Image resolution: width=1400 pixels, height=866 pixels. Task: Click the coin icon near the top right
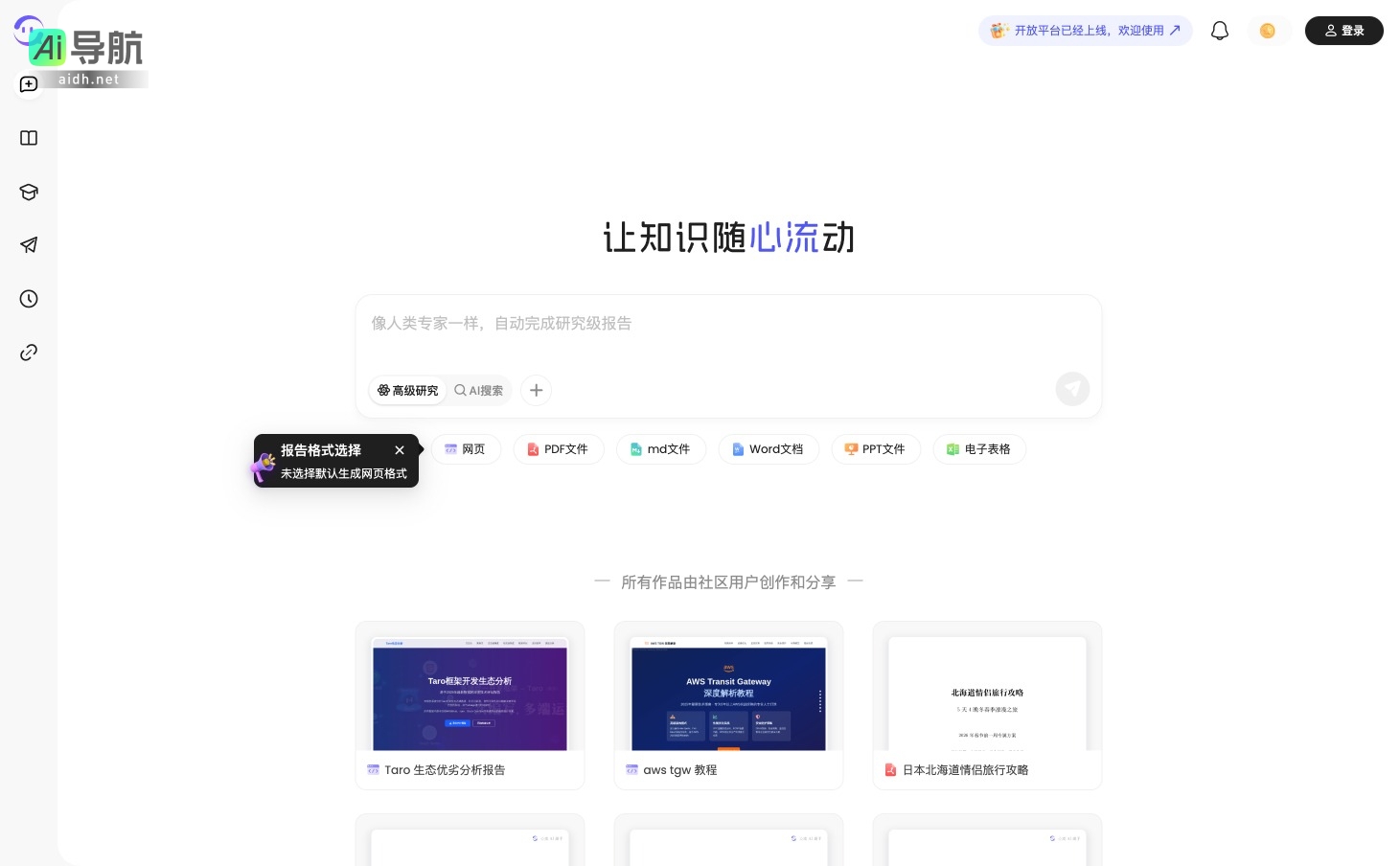(1269, 30)
